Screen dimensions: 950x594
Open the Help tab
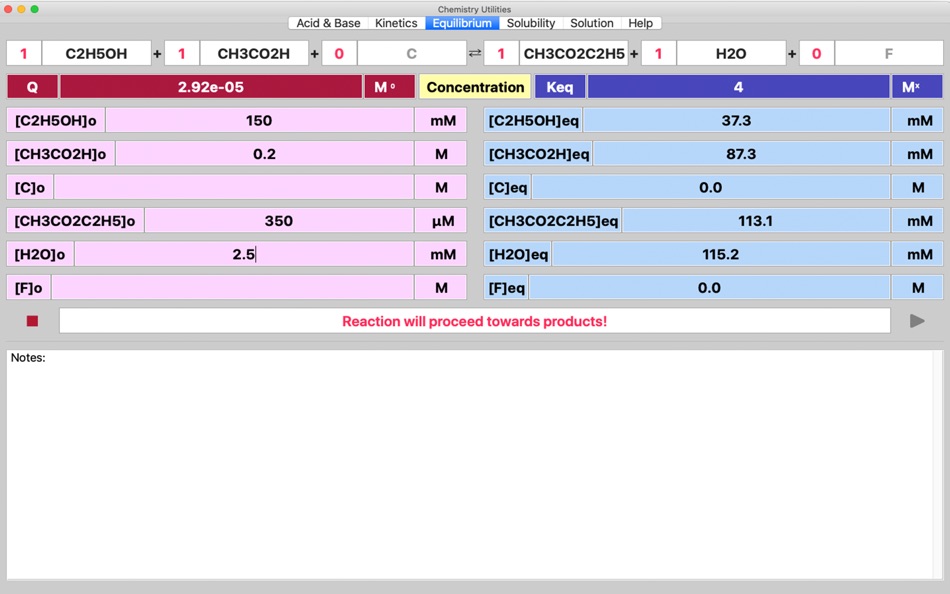click(x=640, y=23)
